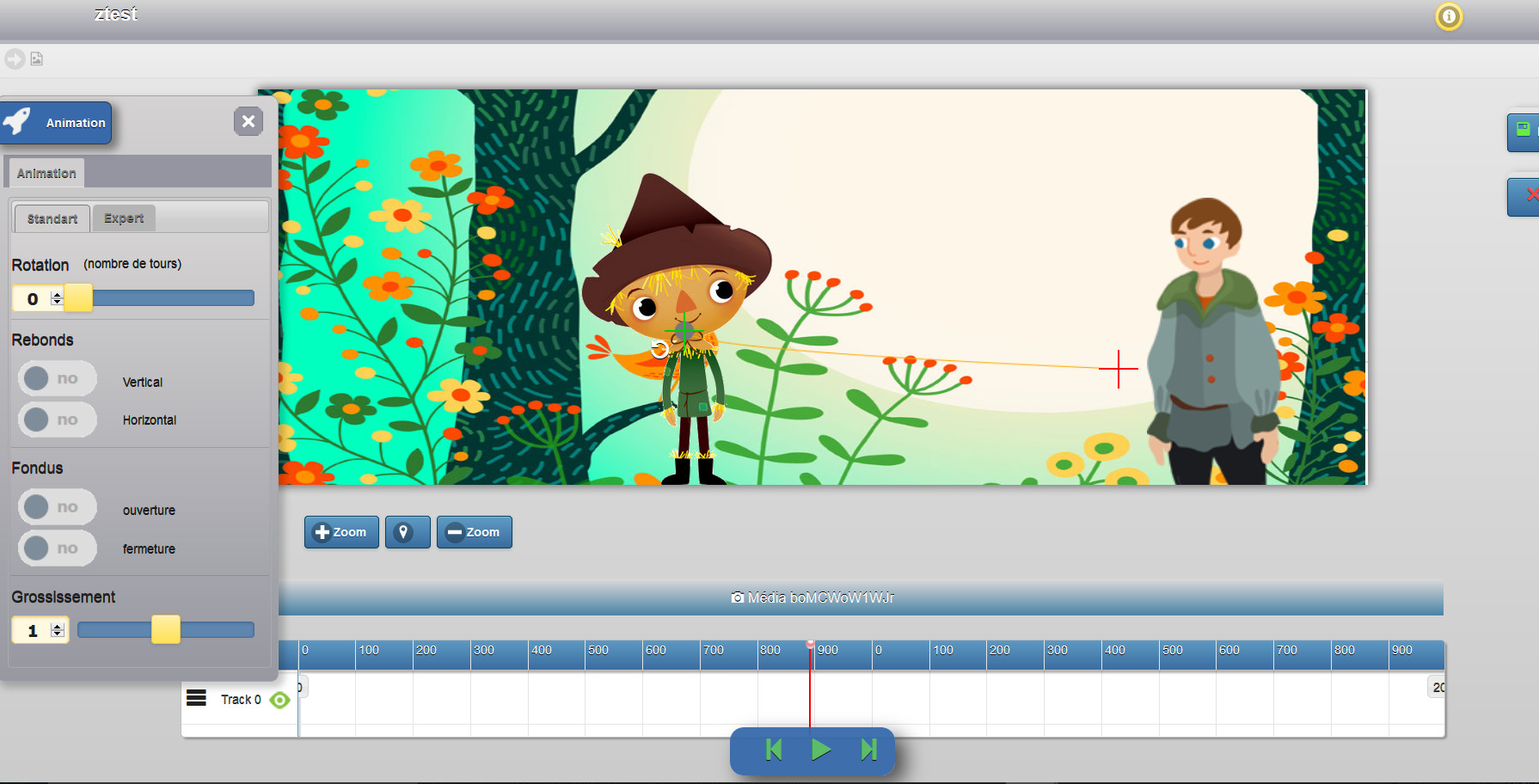Click the Rotation slider handle
Viewport: 1539px width, 784px height.
point(78,297)
